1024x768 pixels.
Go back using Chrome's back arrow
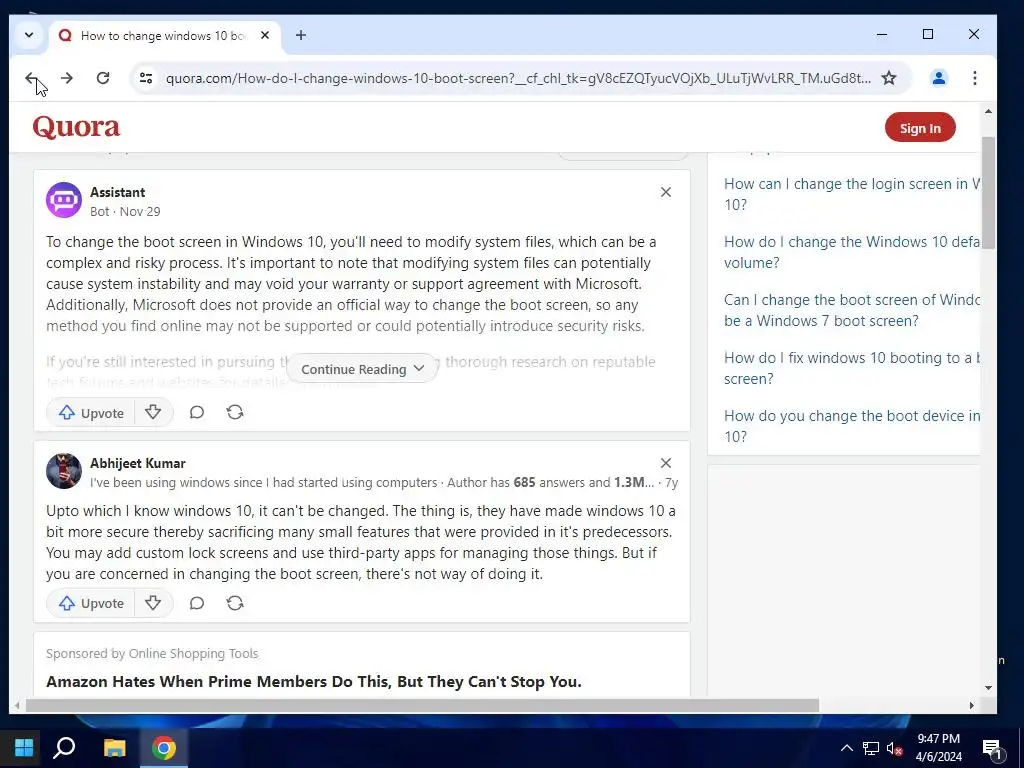[31, 78]
